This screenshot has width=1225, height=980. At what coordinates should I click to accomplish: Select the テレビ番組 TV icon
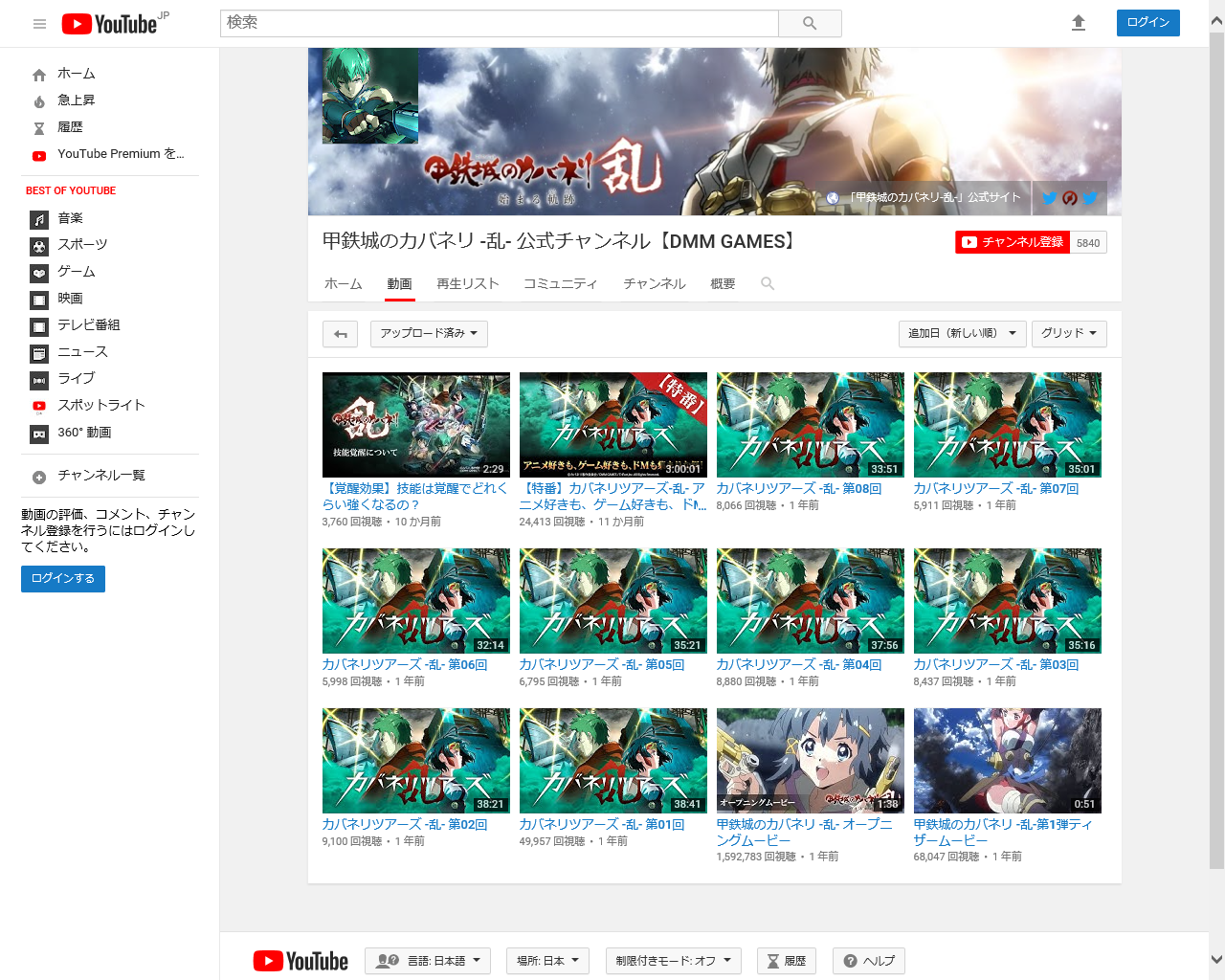39,326
